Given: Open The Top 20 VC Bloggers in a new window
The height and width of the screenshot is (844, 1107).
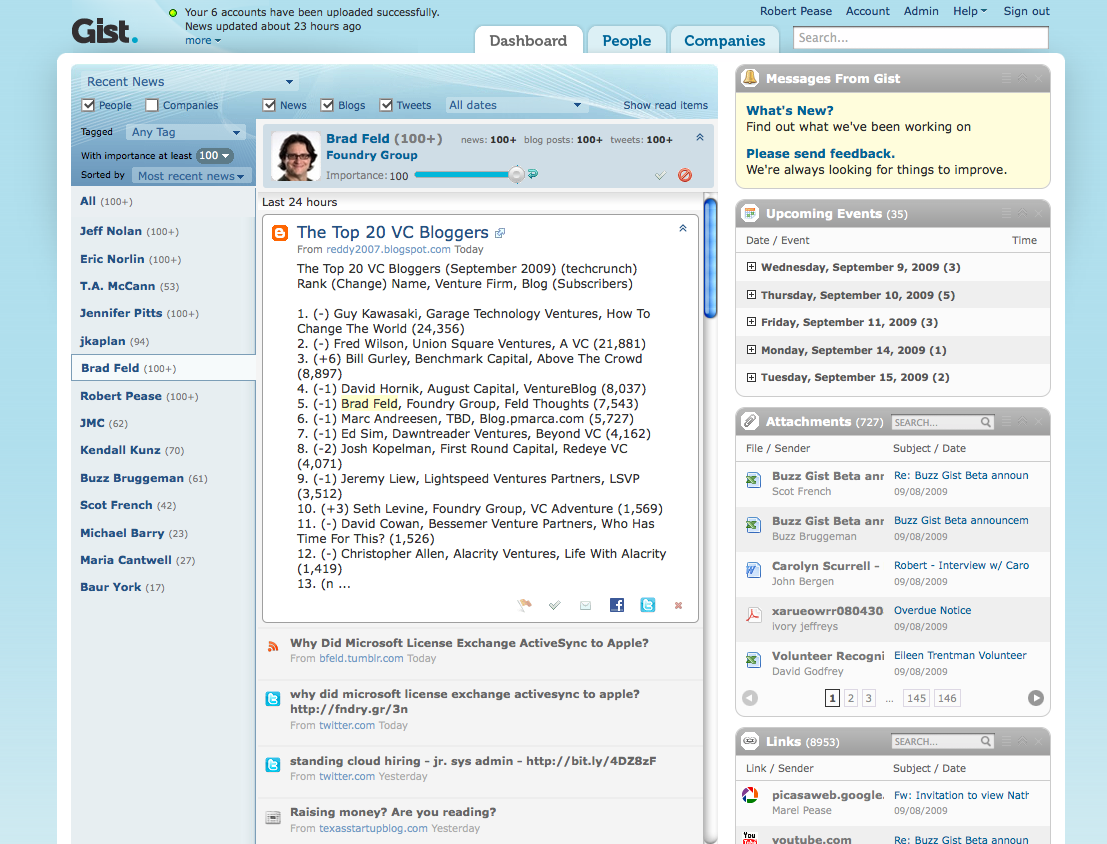Looking at the screenshot, I should coord(500,233).
